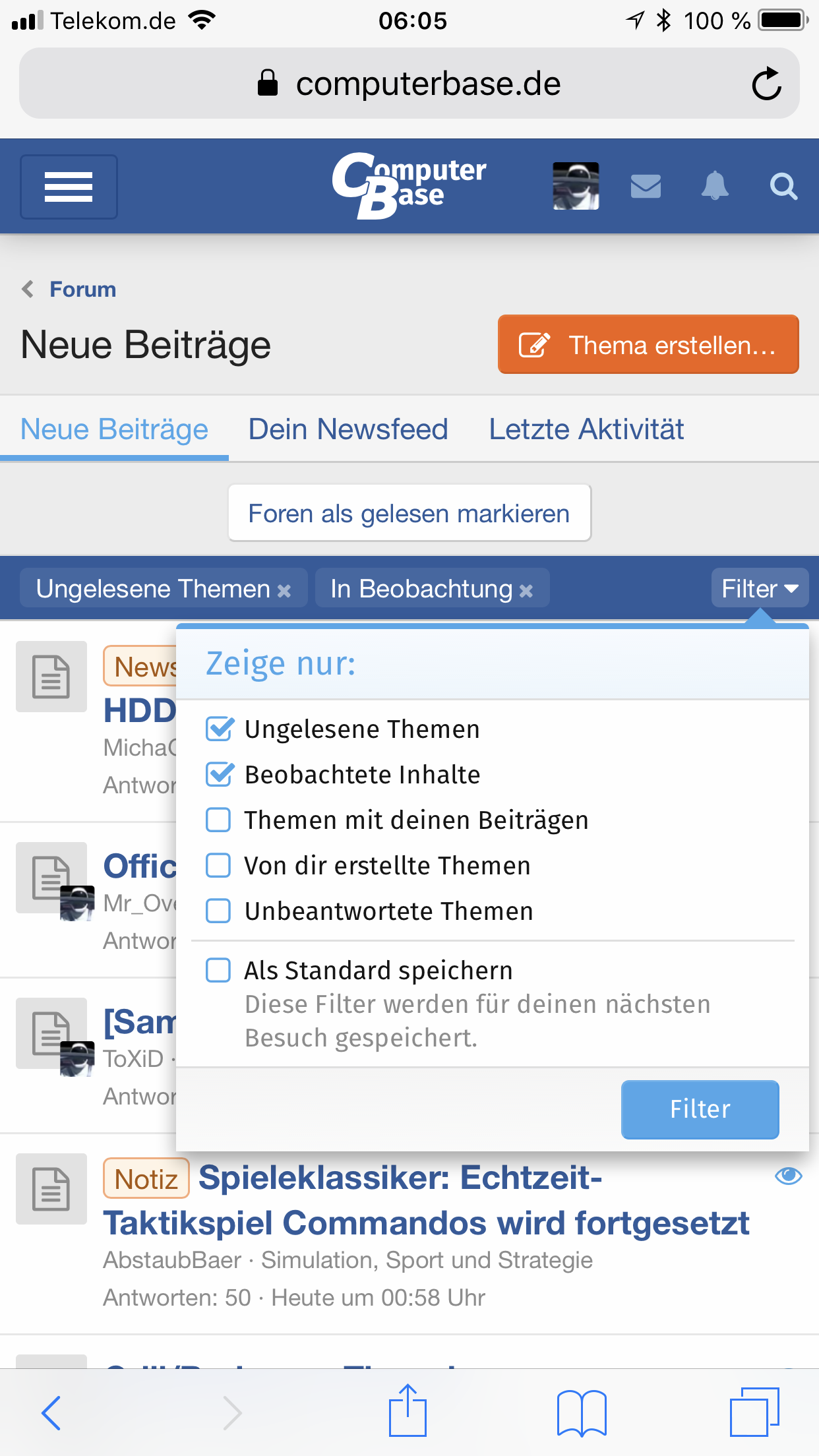Open Safari share sheet
Viewport: 819px width, 1456px height.
(x=408, y=1411)
